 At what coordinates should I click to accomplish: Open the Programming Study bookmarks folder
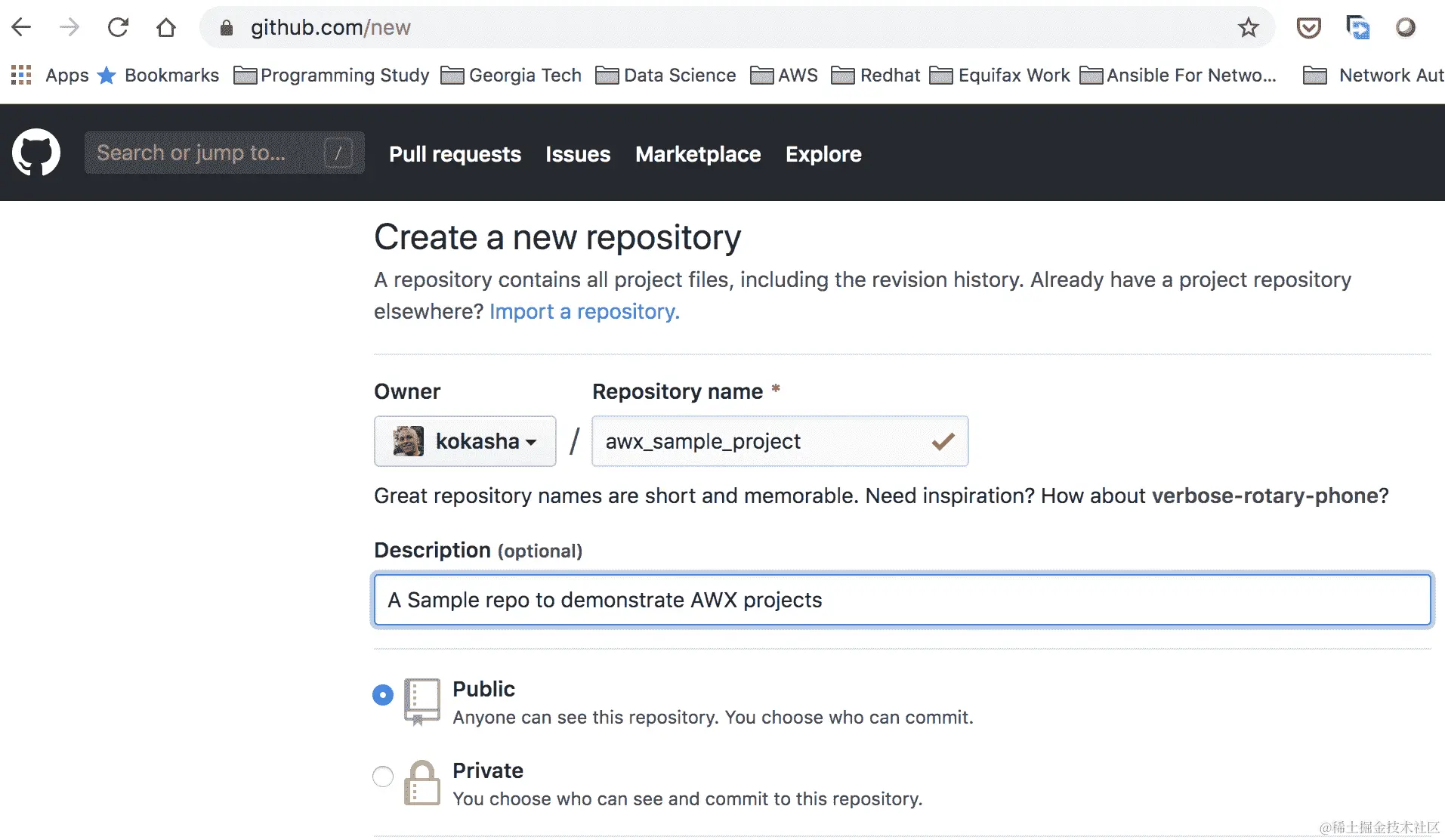(x=332, y=76)
